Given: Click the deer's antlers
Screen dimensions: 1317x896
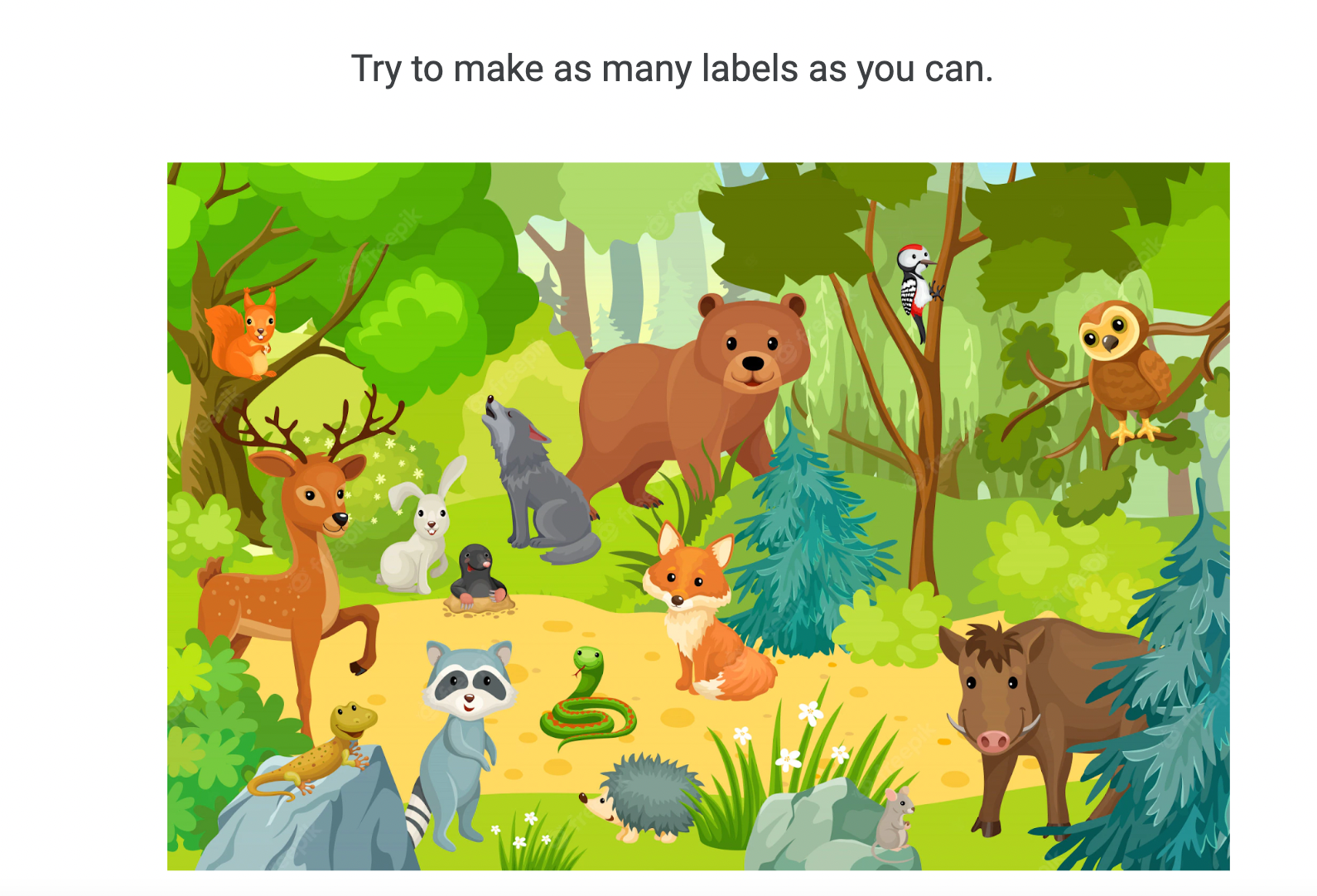Looking at the screenshot, I should click(x=311, y=424).
